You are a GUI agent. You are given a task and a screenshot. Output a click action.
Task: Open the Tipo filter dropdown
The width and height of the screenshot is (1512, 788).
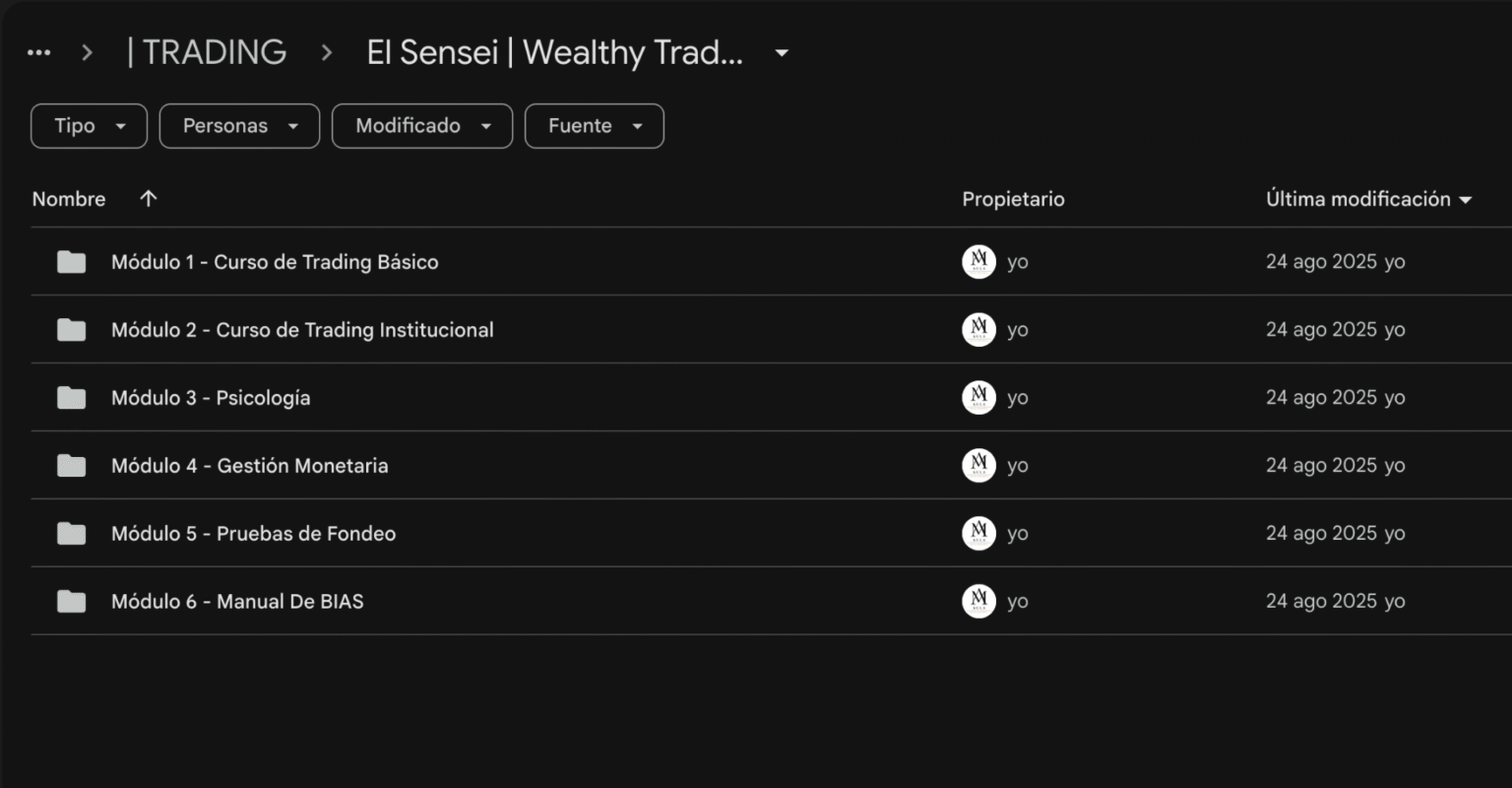click(x=89, y=126)
